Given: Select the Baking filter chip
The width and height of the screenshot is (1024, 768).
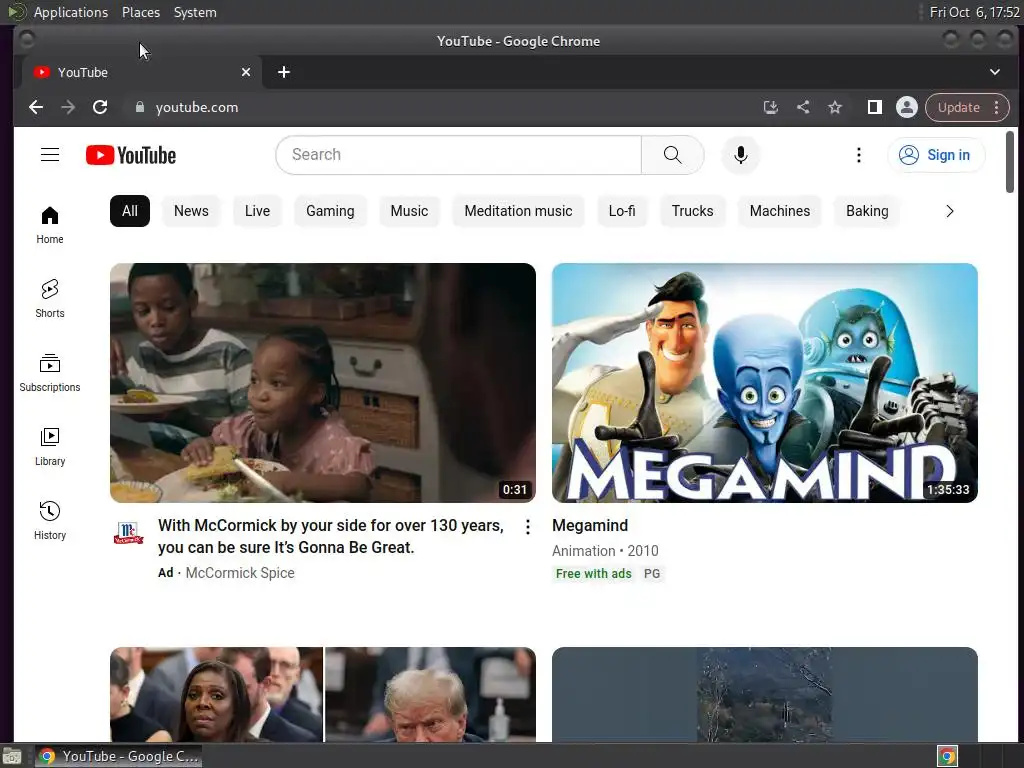Looking at the screenshot, I should pos(867,211).
